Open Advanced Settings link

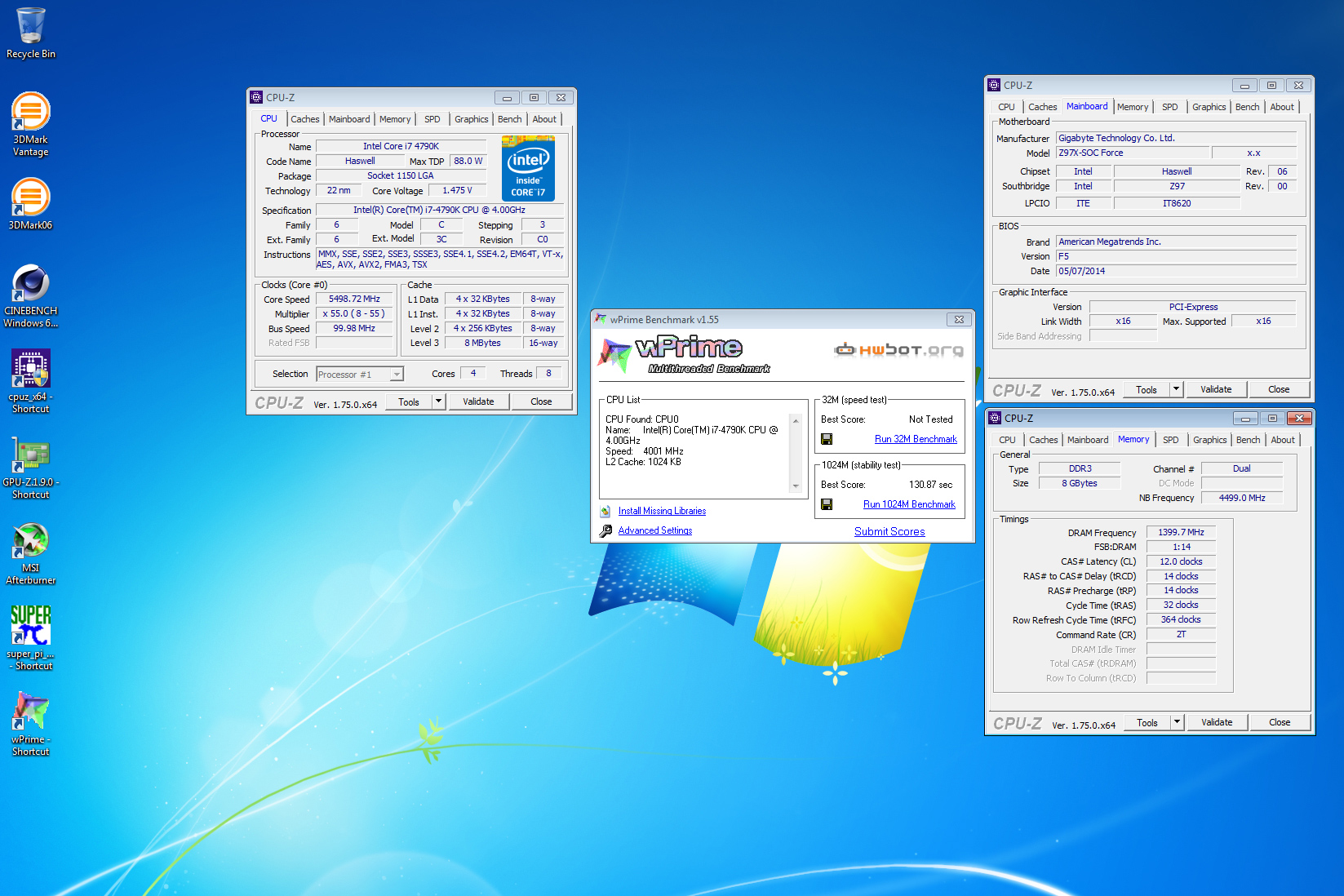(x=655, y=530)
